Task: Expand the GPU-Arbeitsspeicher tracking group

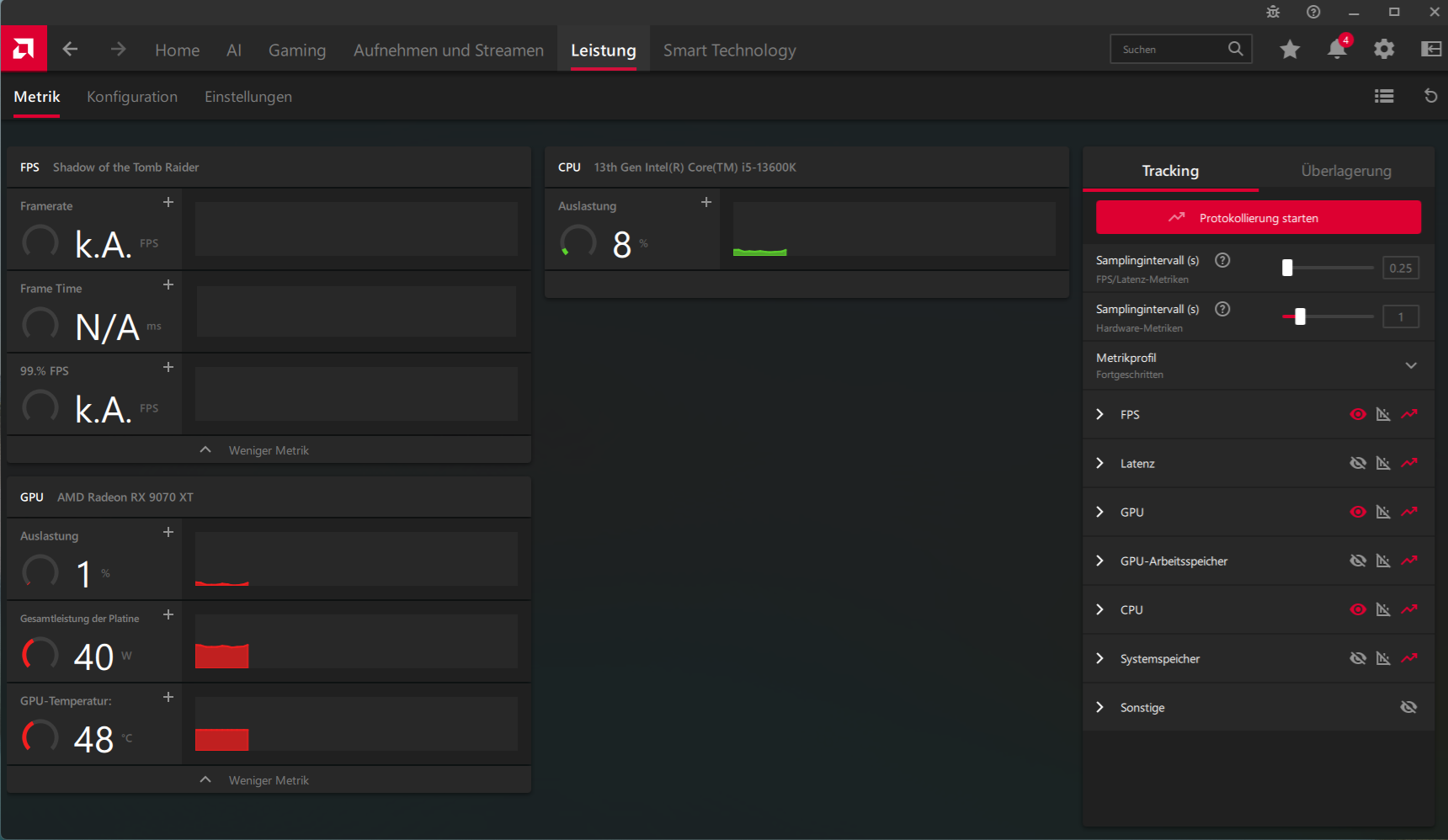Action: click(1099, 561)
